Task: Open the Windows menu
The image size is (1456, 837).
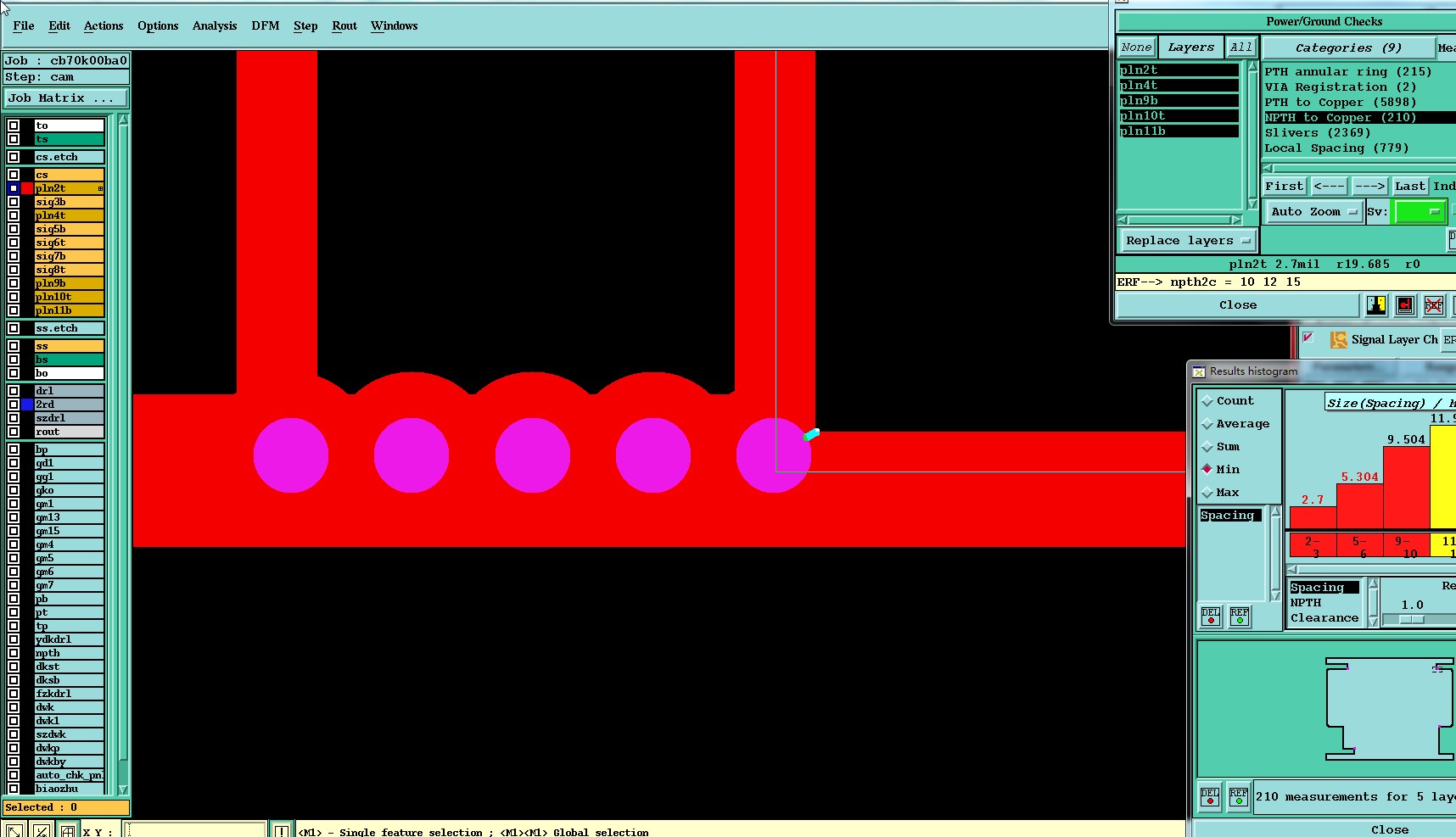Action: [395, 26]
